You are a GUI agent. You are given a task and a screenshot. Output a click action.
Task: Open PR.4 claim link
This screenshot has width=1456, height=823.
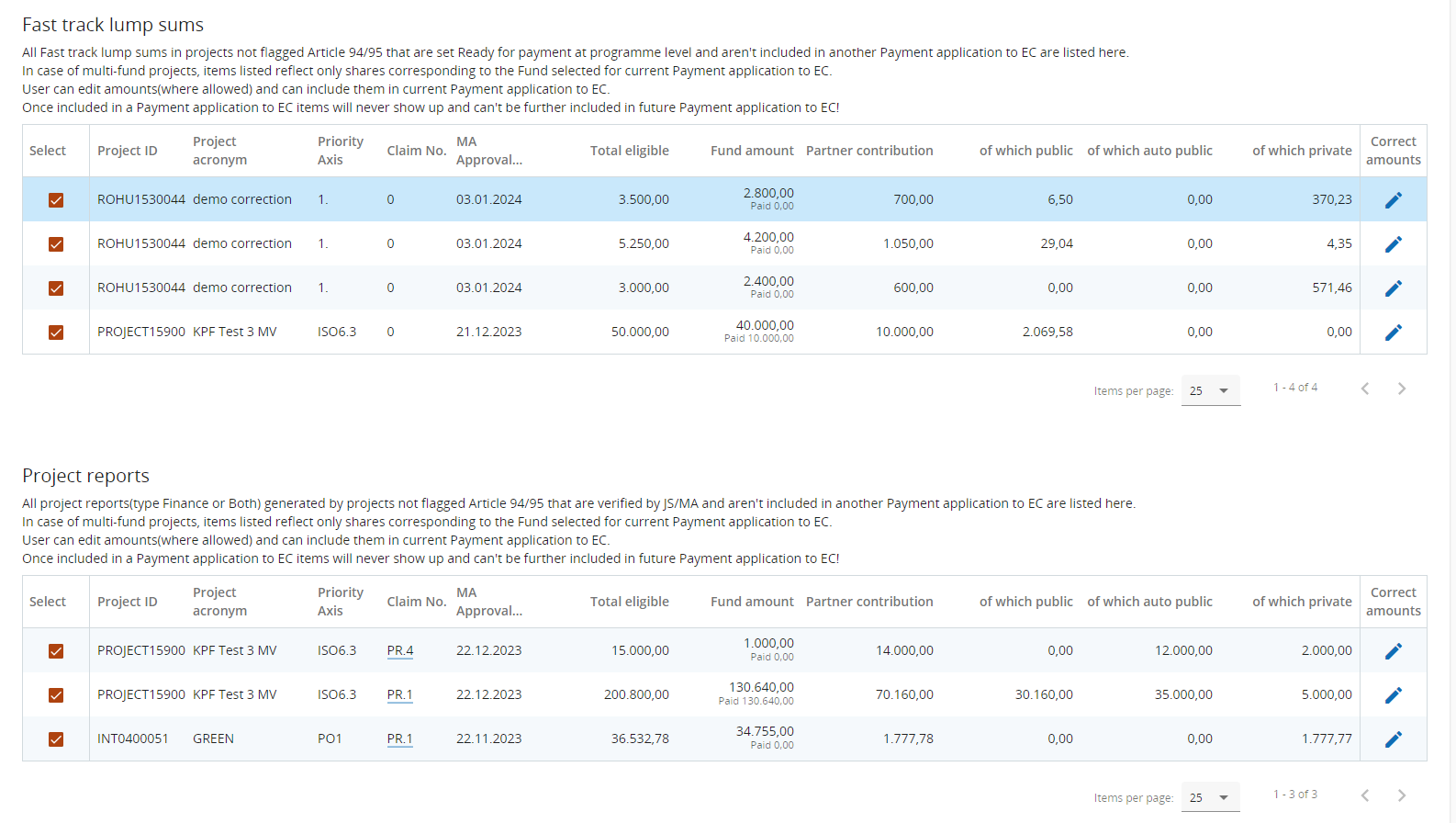click(400, 650)
